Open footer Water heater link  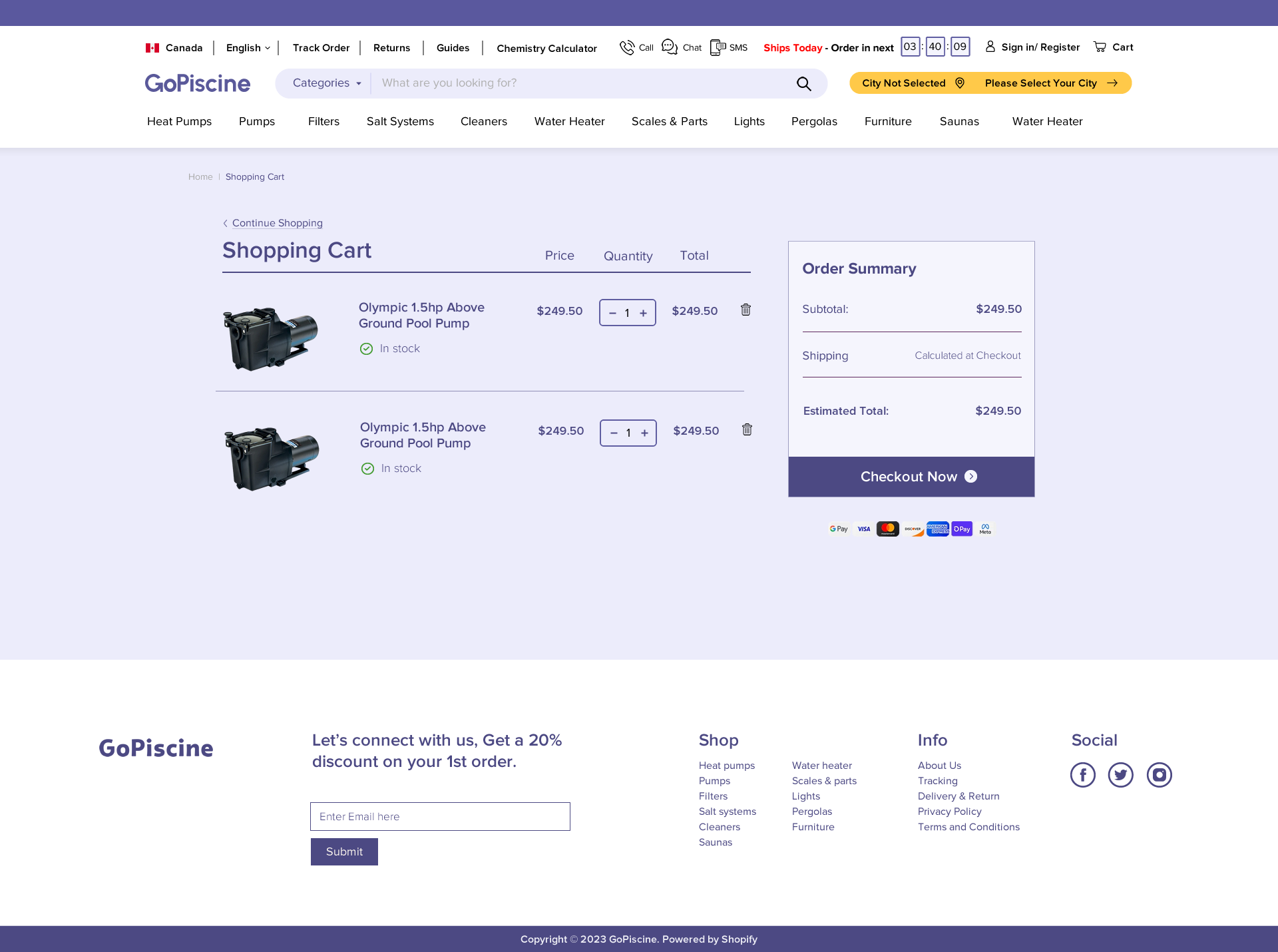coord(822,766)
